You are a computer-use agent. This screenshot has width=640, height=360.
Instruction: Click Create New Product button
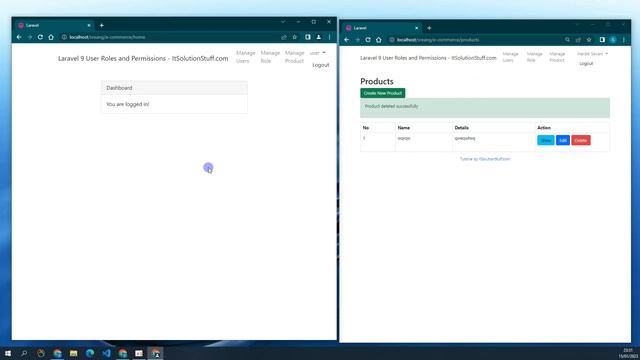382,93
